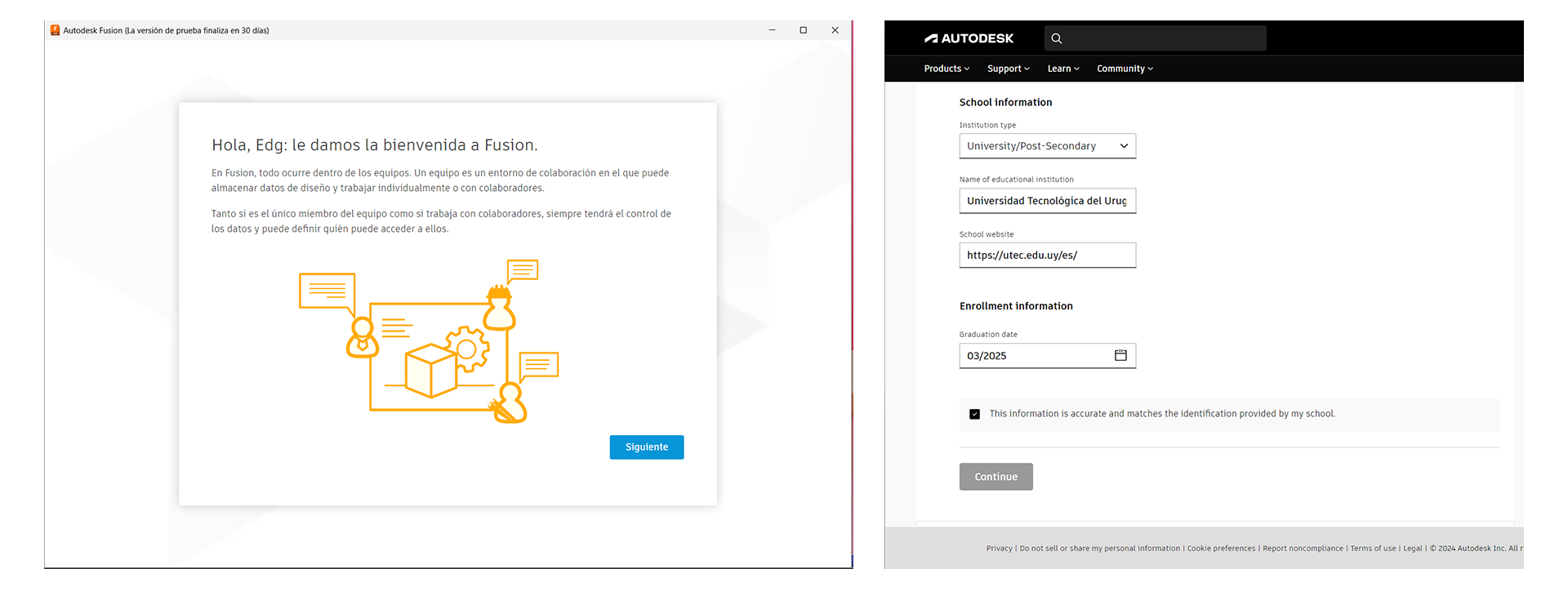Open the graduation date calendar picker icon
The height and width of the screenshot is (600, 1568).
point(1120,355)
